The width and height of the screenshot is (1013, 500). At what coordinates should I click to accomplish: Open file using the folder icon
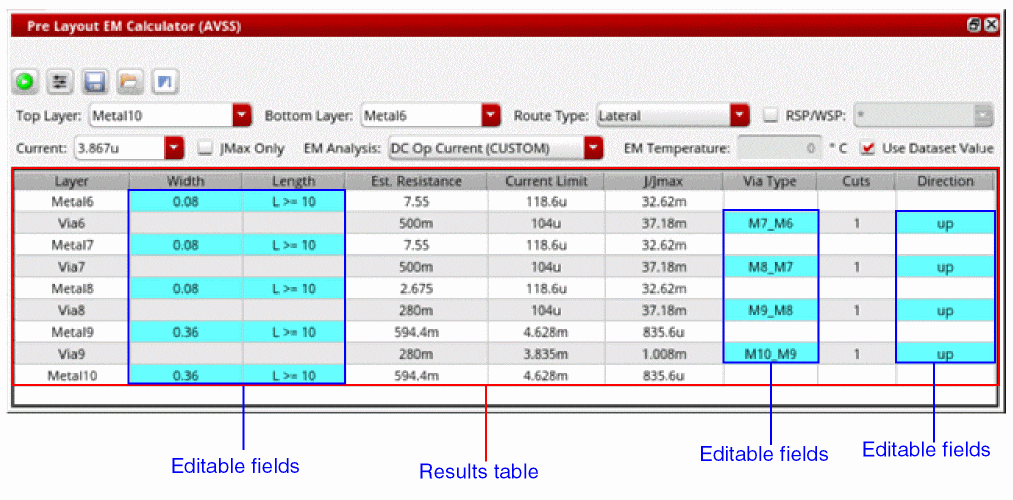click(x=130, y=81)
